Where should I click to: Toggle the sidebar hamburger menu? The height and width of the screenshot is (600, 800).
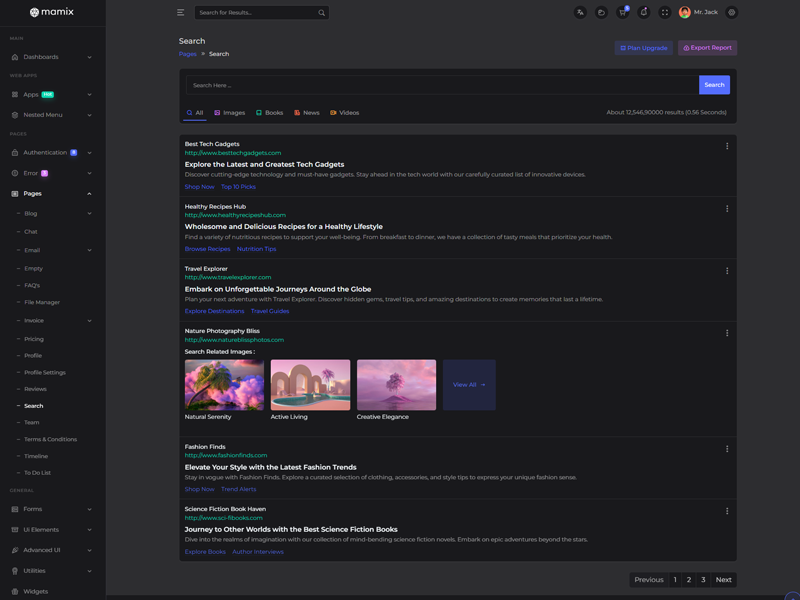(x=181, y=13)
